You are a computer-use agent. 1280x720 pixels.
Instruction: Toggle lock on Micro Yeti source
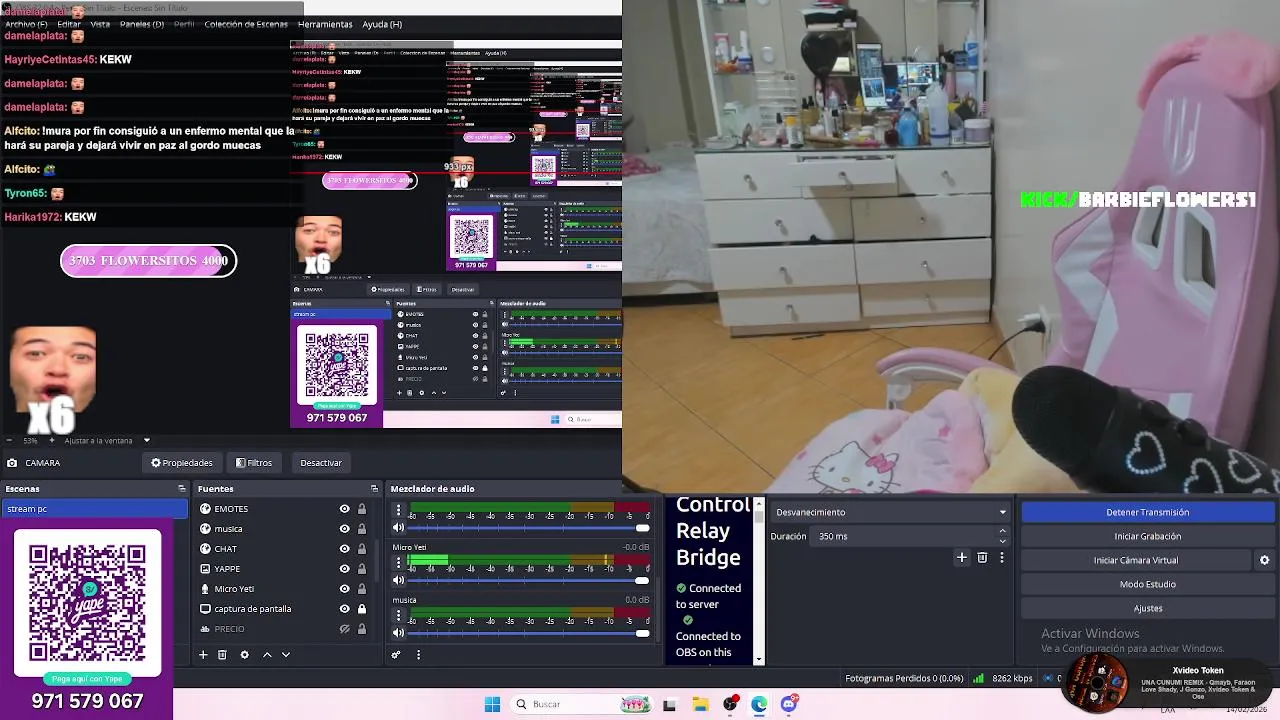pyautogui.click(x=361, y=589)
